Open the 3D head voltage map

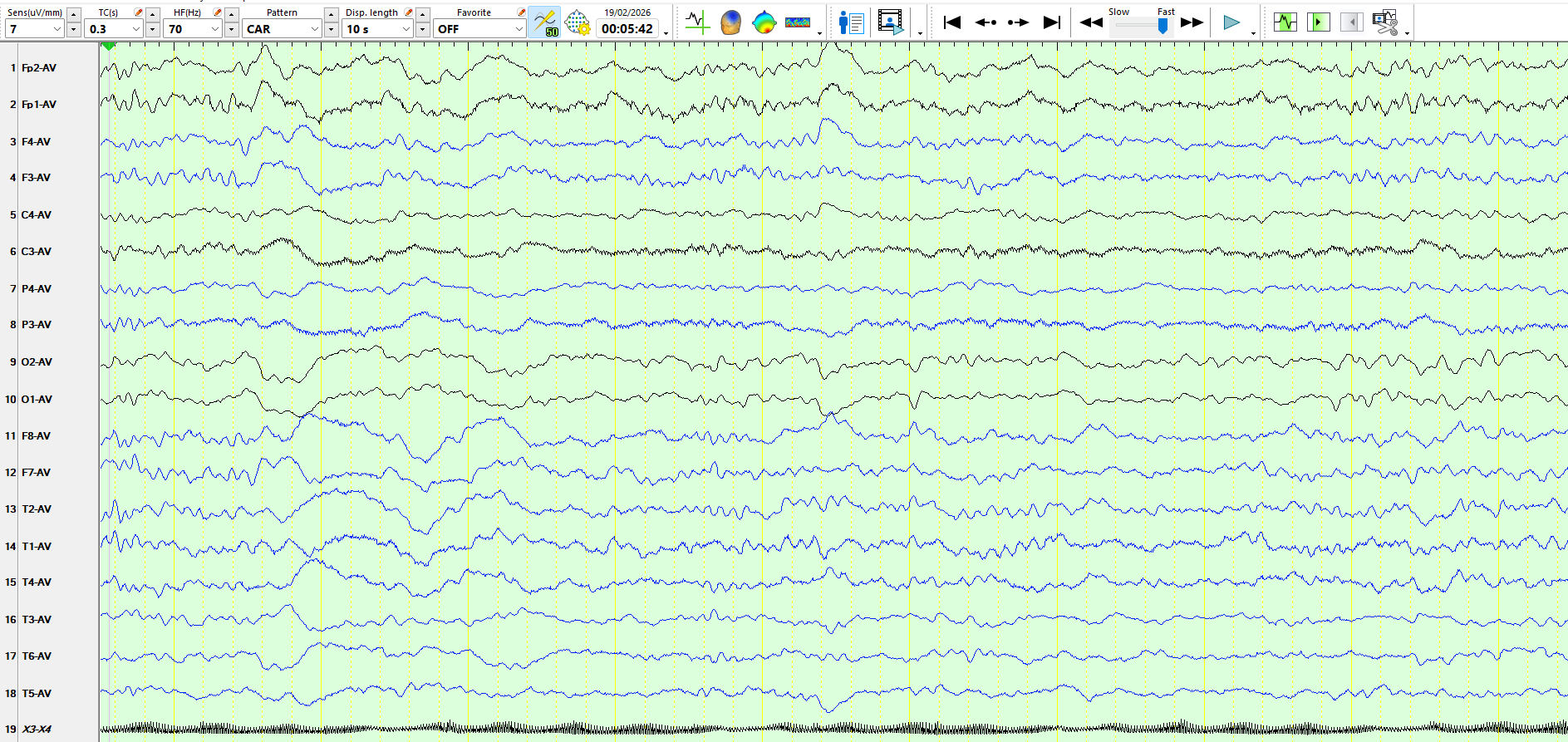(x=730, y=22)
